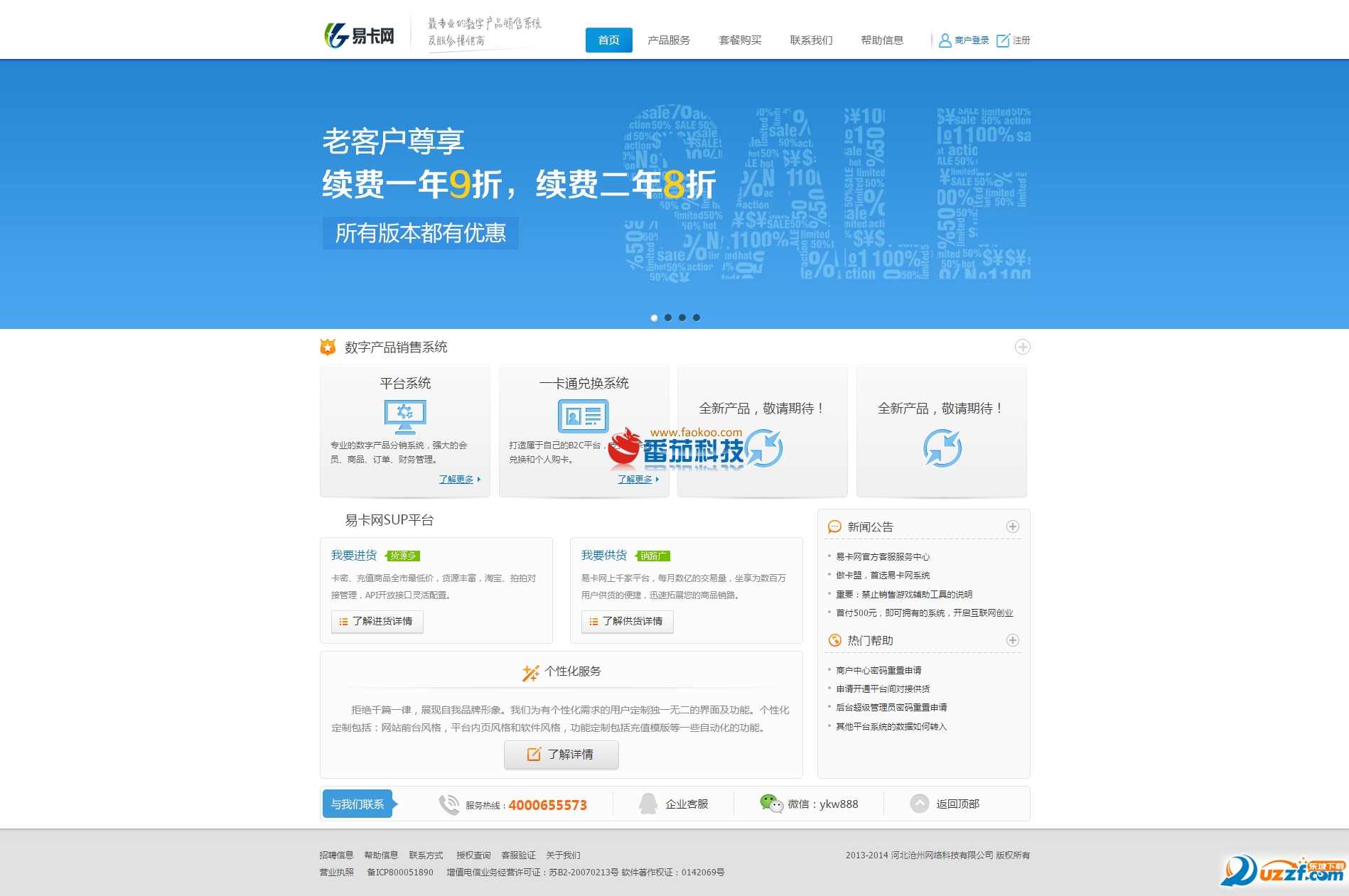Select the second carousel dot

click(668, 318)
